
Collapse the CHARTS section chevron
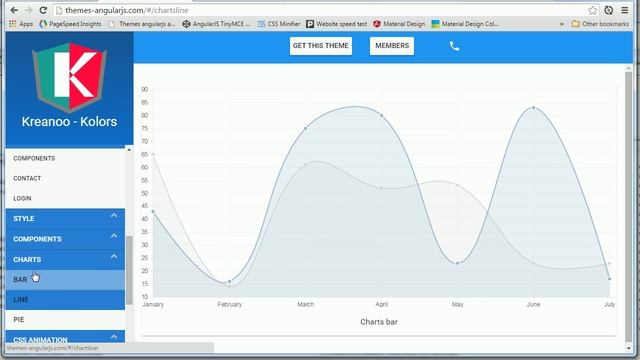tap(114, 256)
